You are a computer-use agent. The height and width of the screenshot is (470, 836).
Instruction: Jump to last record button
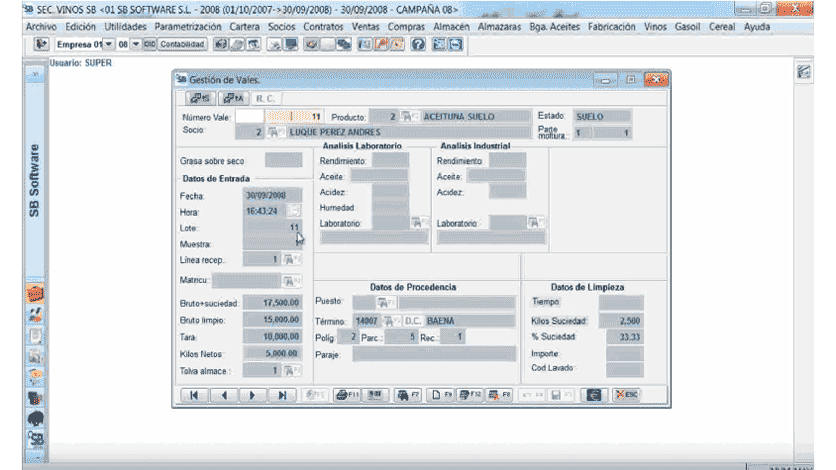pos(281,395)
